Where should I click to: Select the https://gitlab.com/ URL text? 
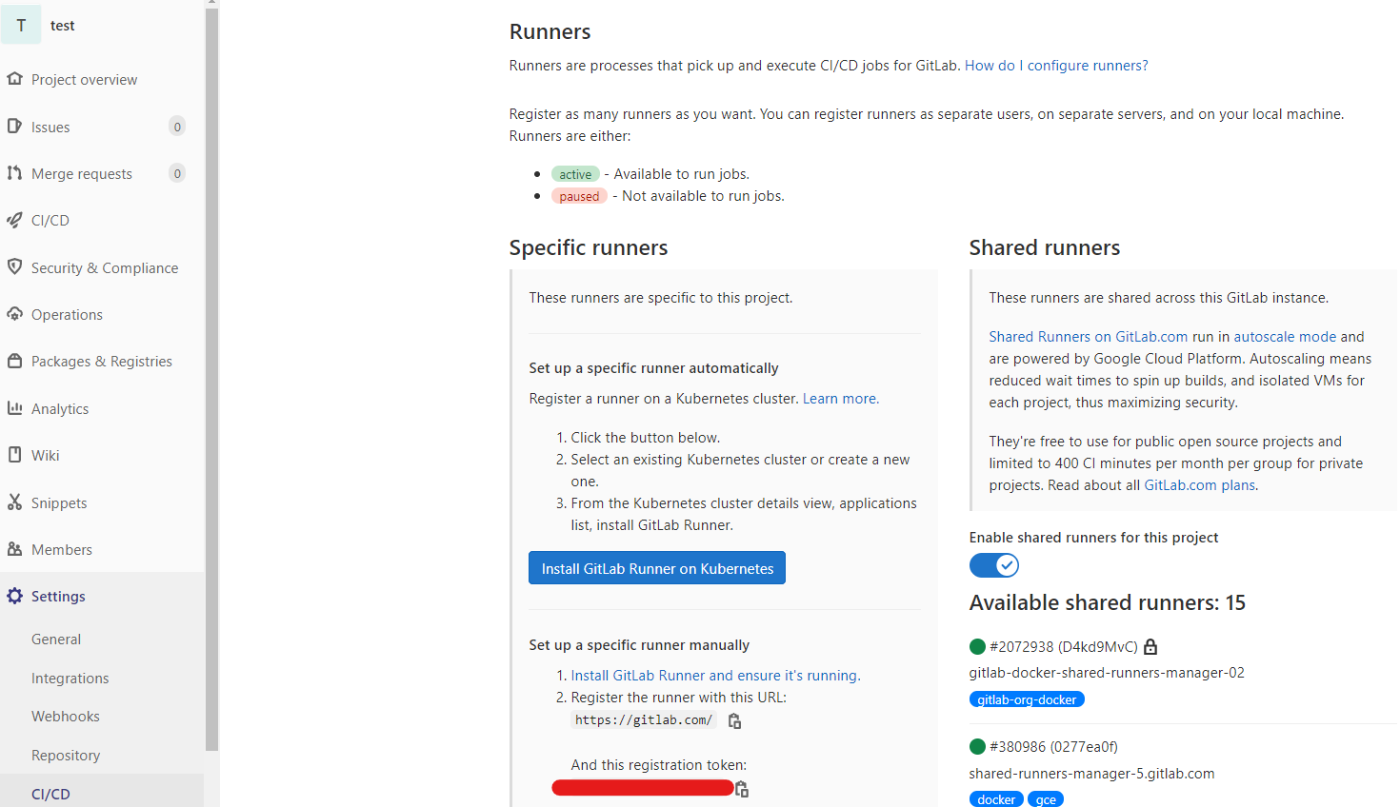pyautogui.click(x=643, y=720)
